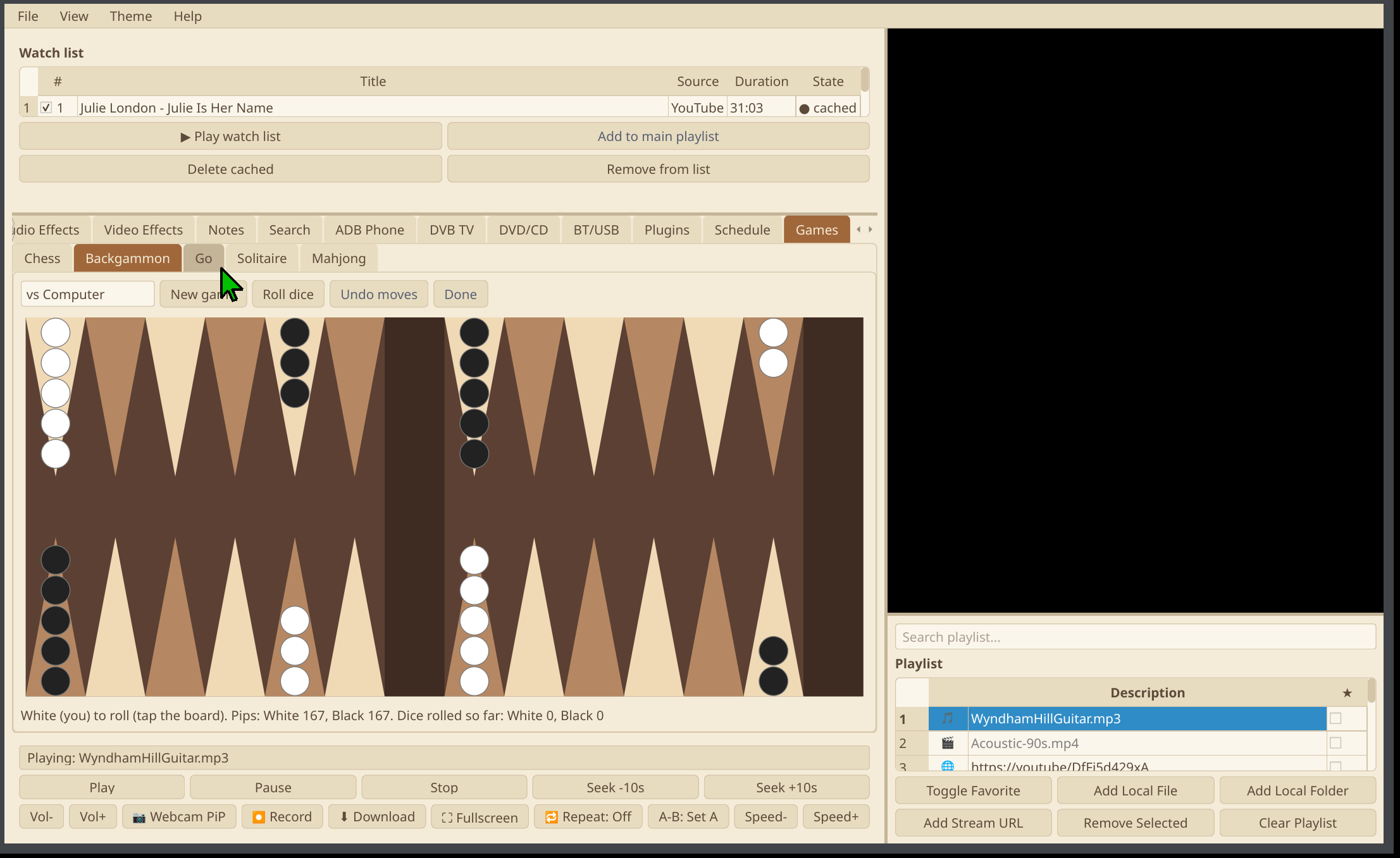The image size is (1400, 858).
Task: Click the Download button
Action: coord(377,817)
